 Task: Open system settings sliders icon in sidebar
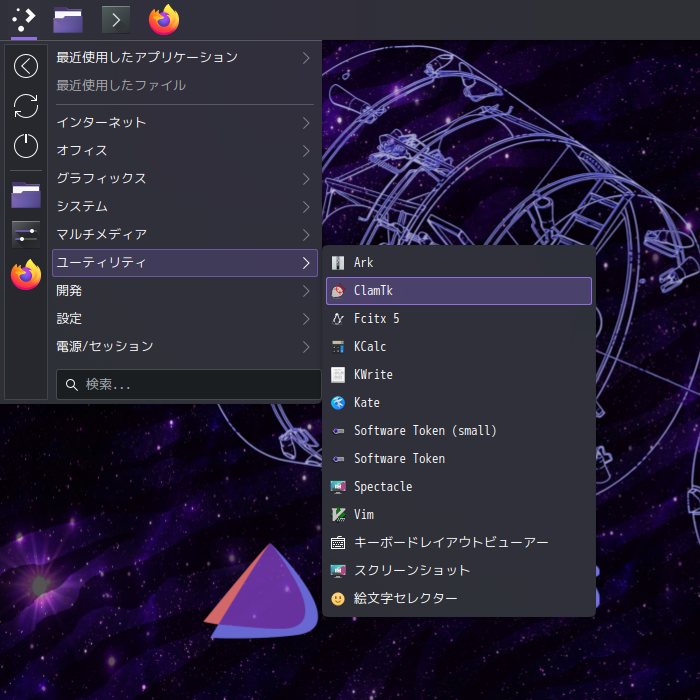(x=26, y=234)
